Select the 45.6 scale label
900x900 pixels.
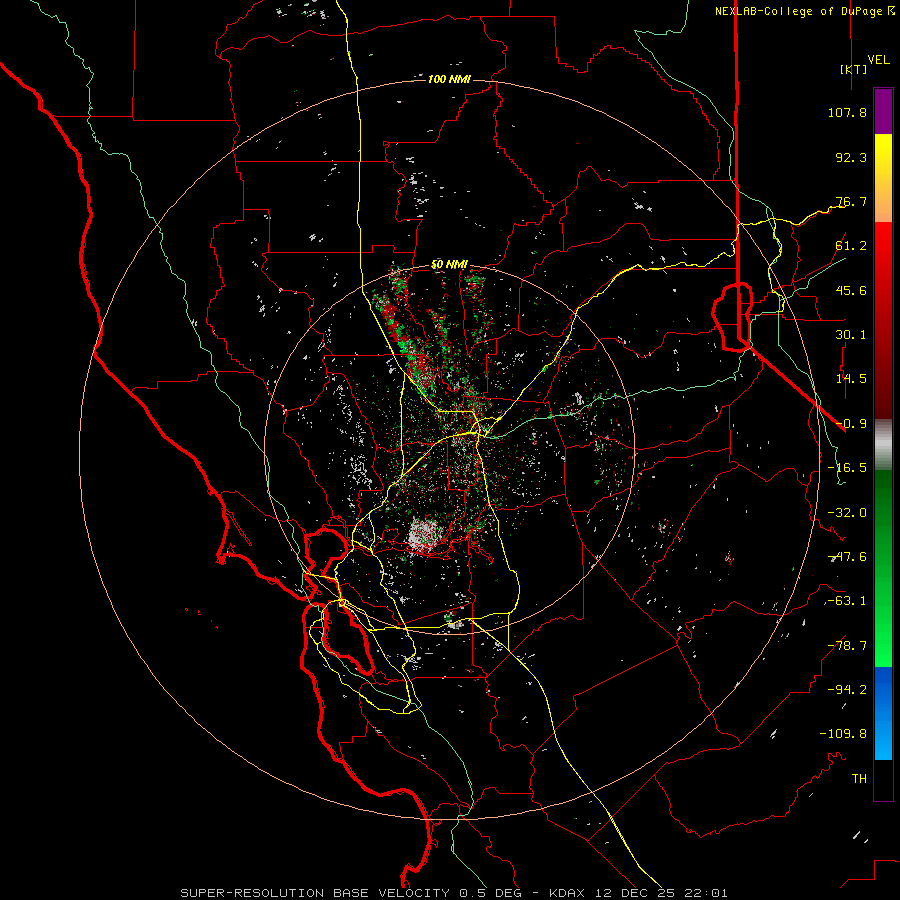(x=851, y=290)
